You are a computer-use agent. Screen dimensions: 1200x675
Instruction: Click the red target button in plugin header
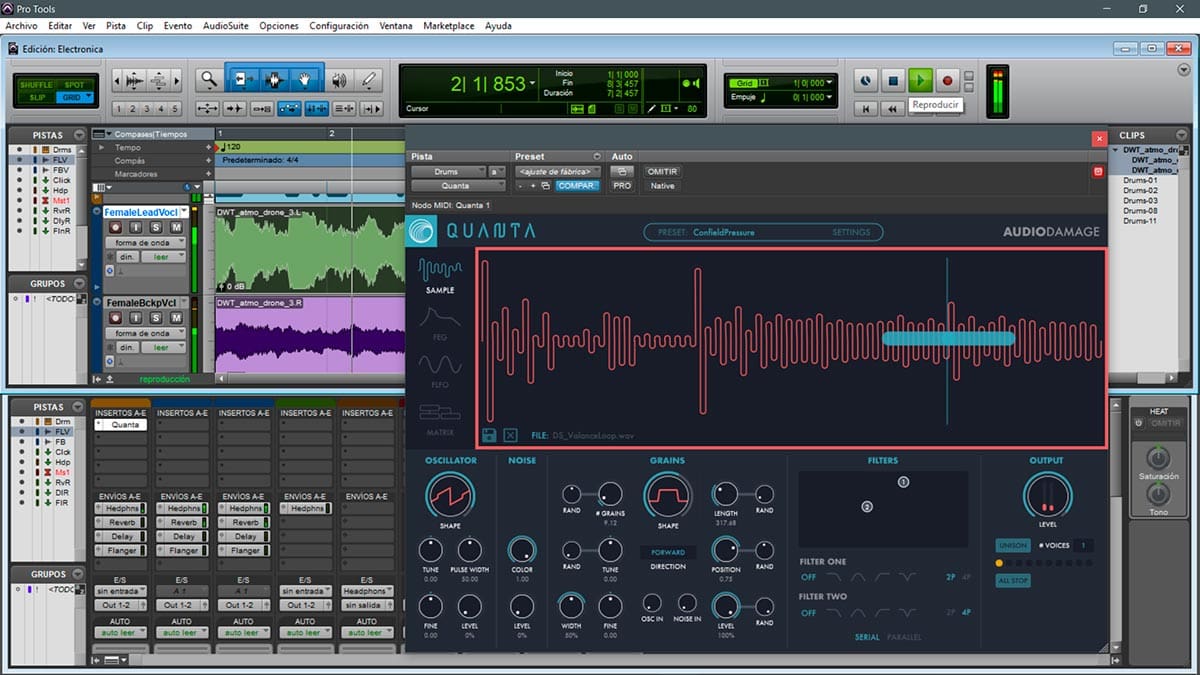1097,172
